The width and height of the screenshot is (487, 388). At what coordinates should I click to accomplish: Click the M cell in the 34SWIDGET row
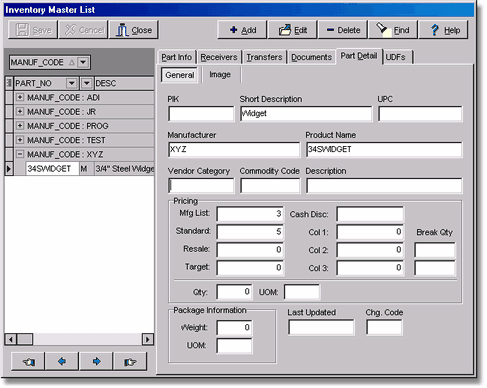[x=86, y=169]
